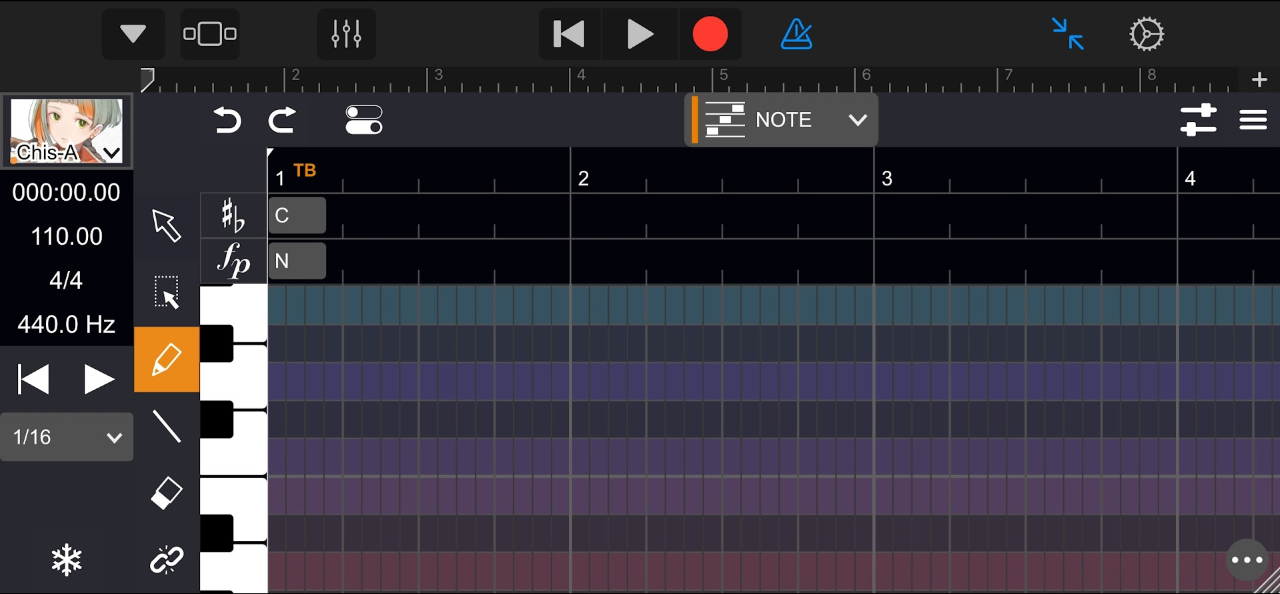The image size is (1280, 594).
Task: Open the NOTE mode dropdown
Action: coord(782,120)
